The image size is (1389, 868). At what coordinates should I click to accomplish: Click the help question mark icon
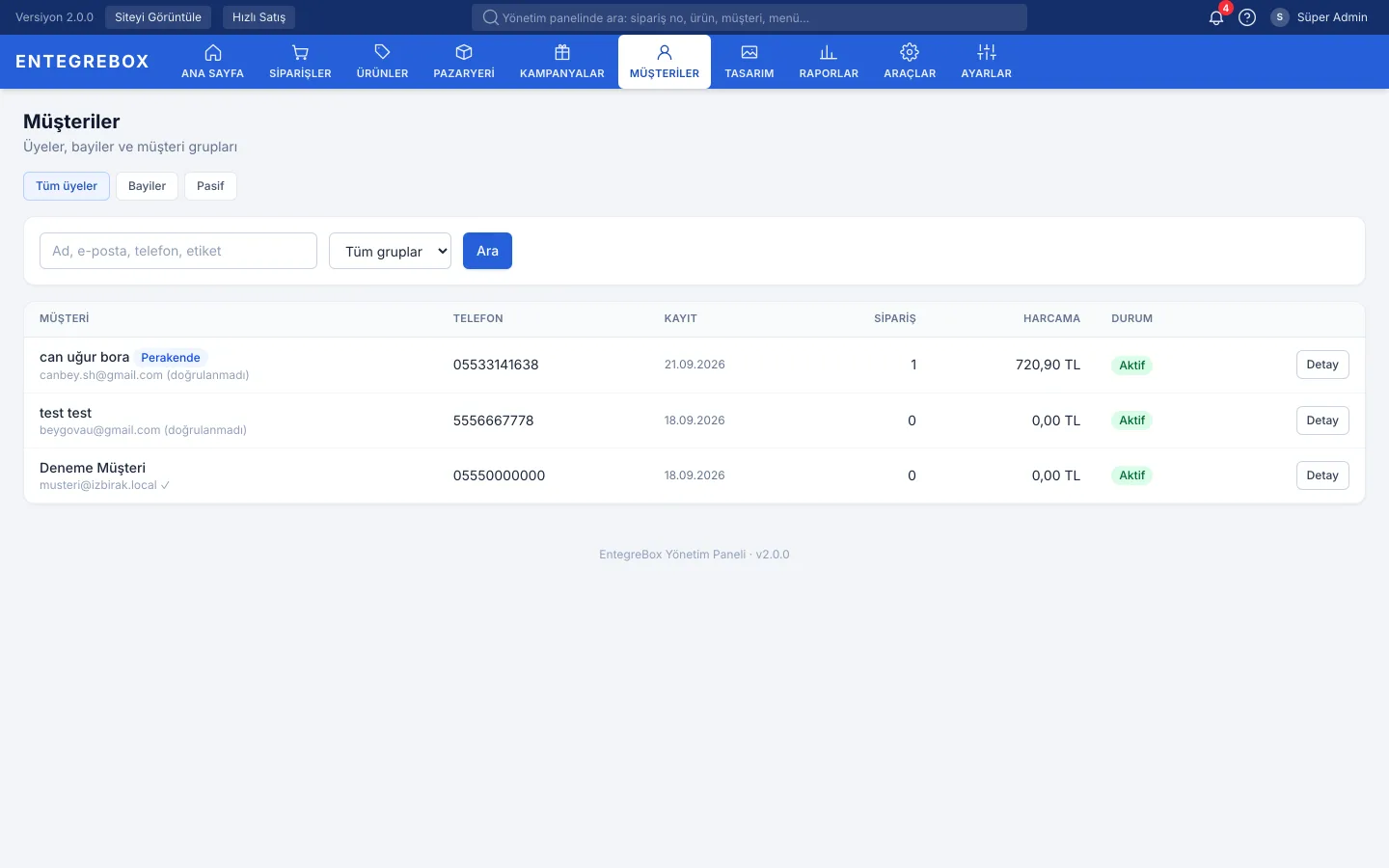click(1247, 17)
